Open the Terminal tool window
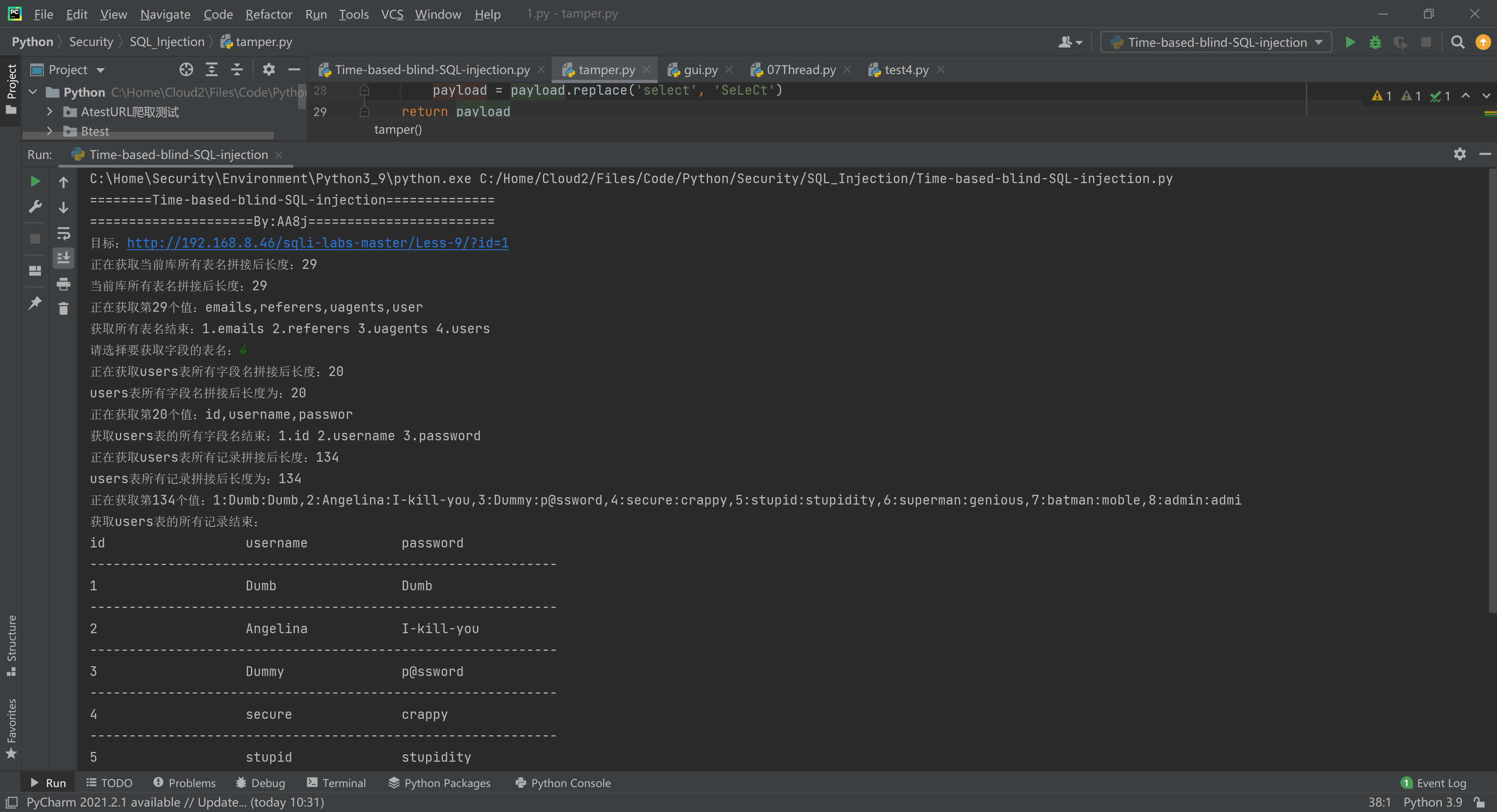This screenshot has height=812, width=1497. [x=336, y=783]
